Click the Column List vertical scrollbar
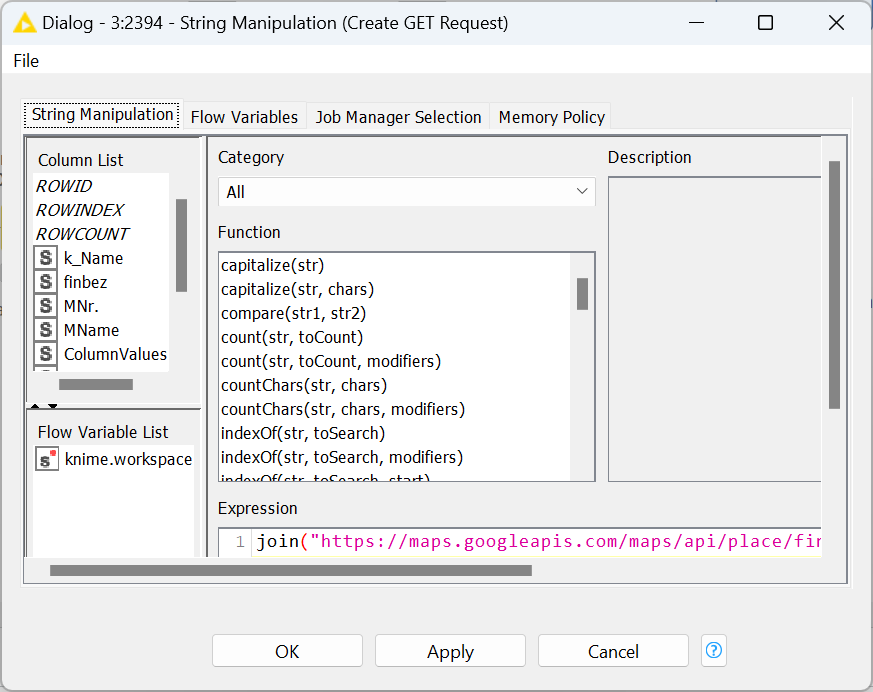The height and width of the screenshot is (692, 873). click(x=182, y=245)
